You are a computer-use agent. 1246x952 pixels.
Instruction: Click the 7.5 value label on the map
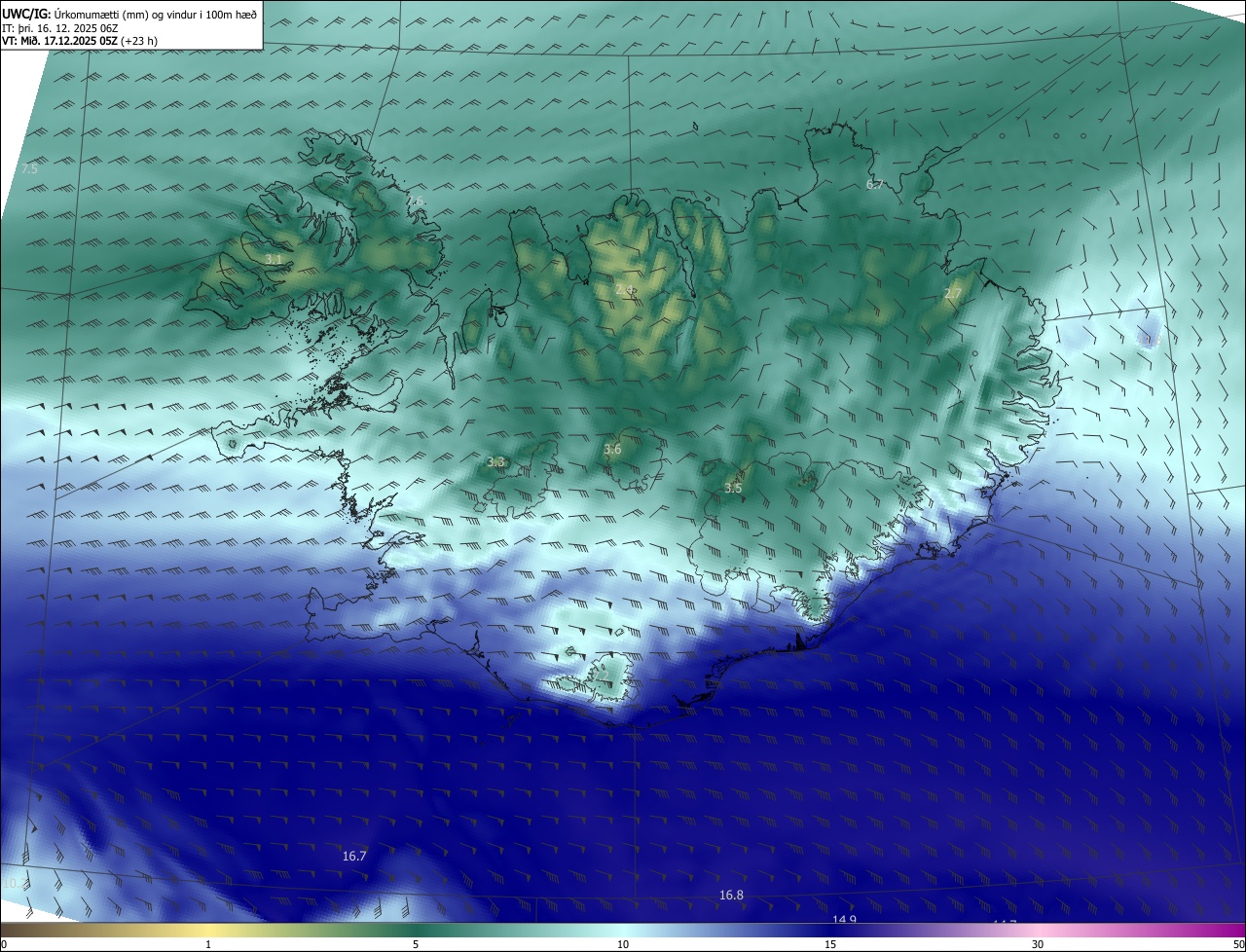29,169
